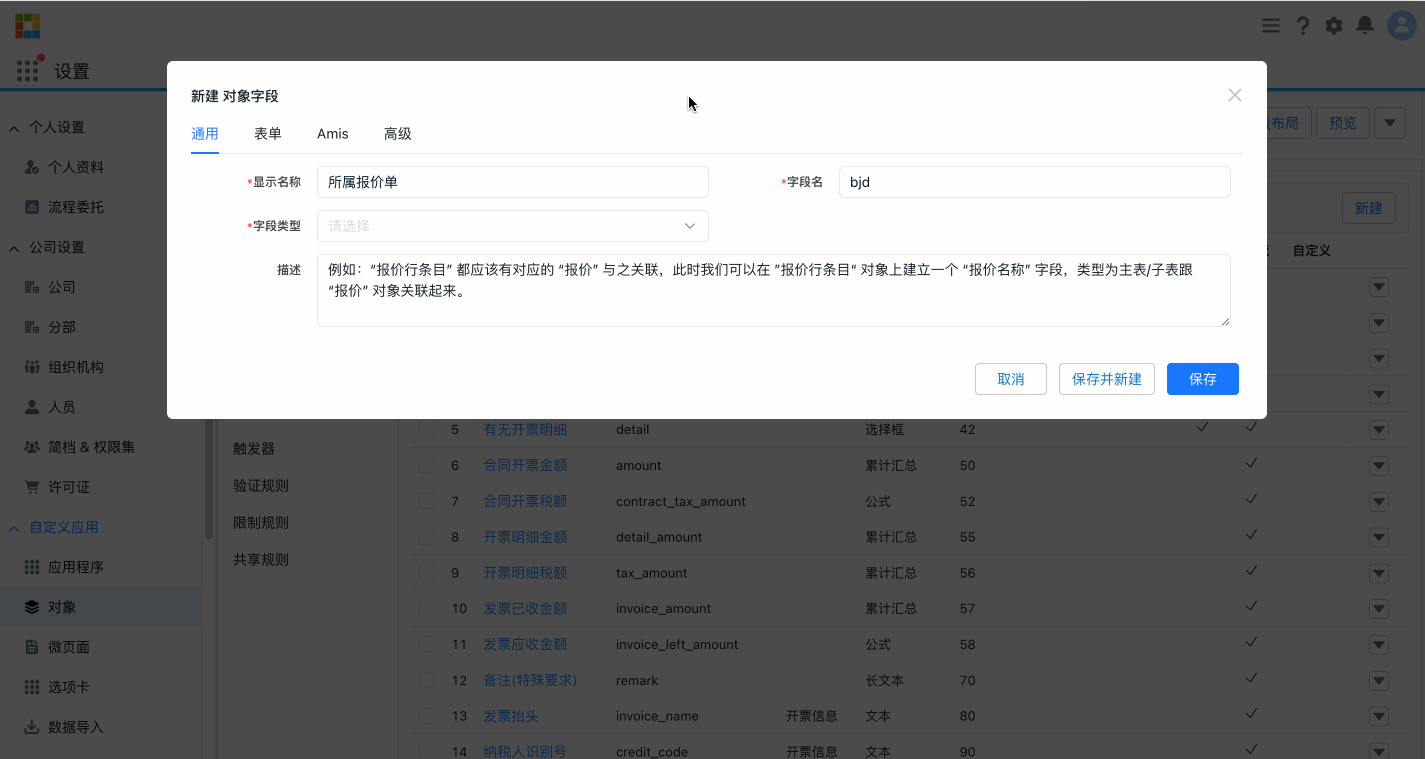Open the user avatar menu

click(x=1398, y=25)
